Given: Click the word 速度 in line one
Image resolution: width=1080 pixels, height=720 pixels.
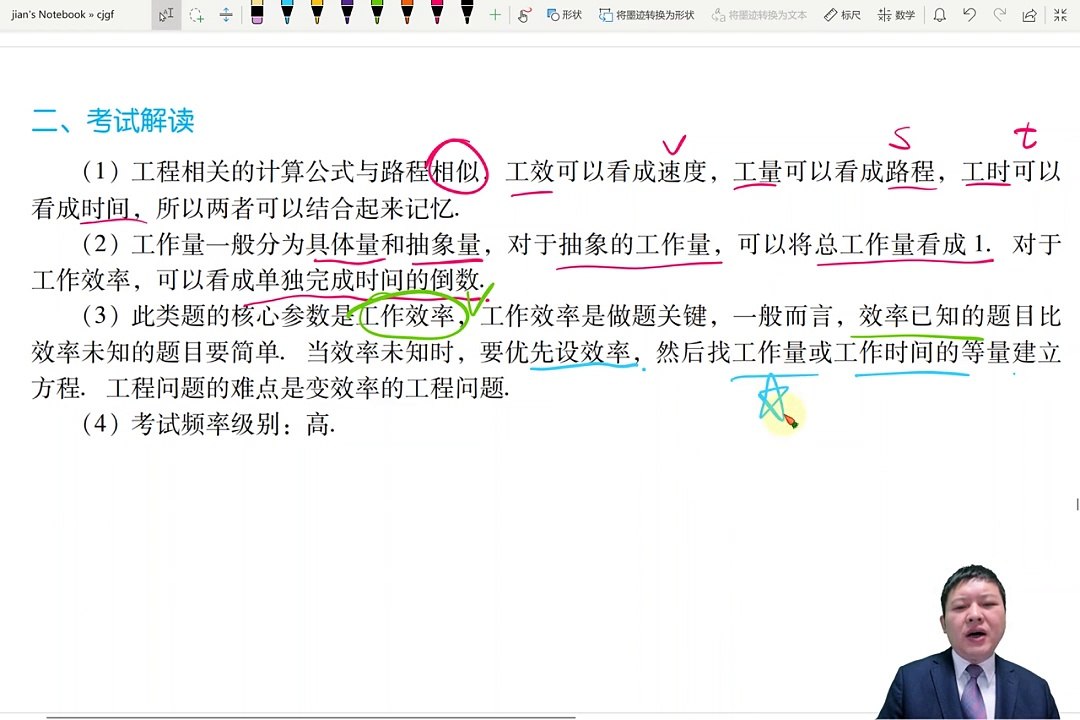Looking at the screenshot, I should [x=682, y=171].
